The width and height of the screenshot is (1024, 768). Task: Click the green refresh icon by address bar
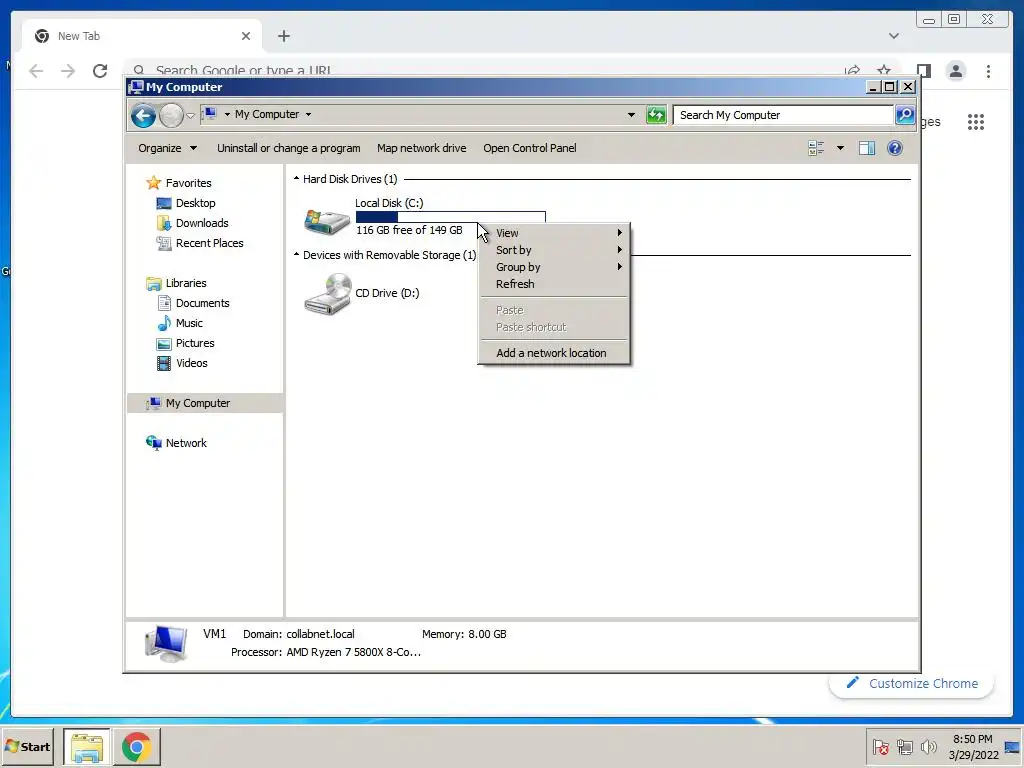click(656, 115)
